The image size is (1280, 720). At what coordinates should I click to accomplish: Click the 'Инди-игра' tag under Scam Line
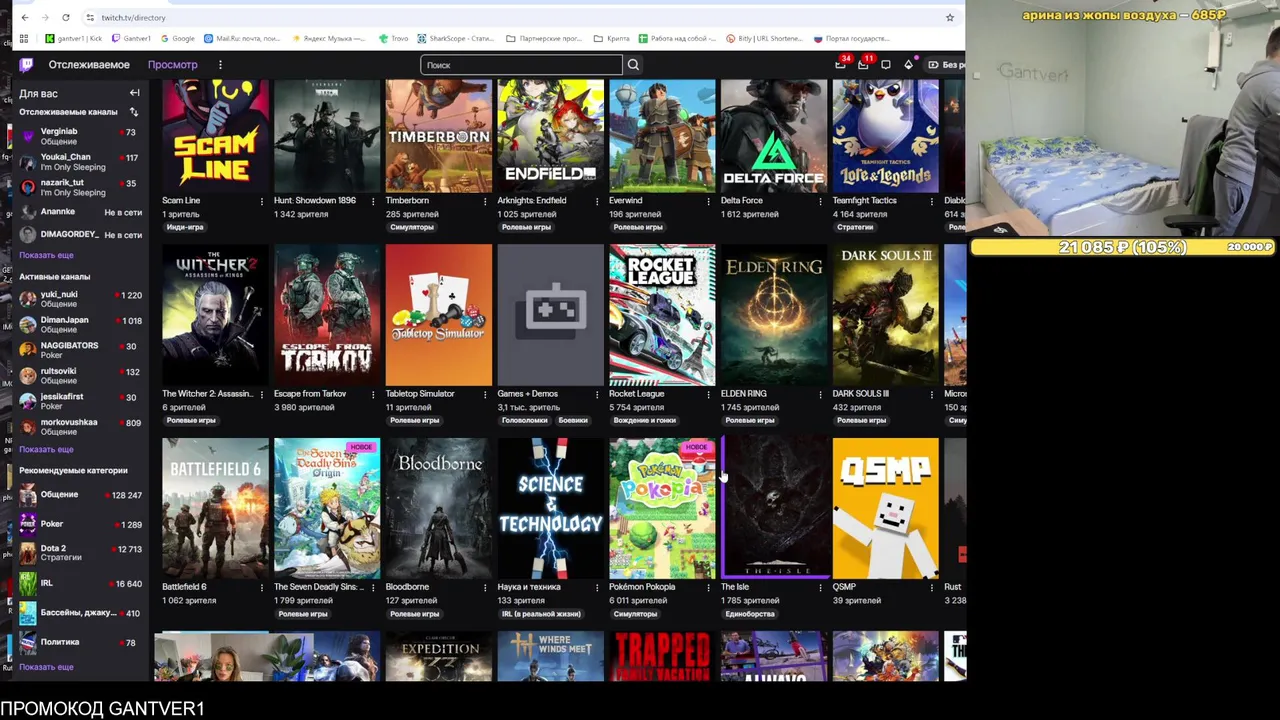point(185,227)
